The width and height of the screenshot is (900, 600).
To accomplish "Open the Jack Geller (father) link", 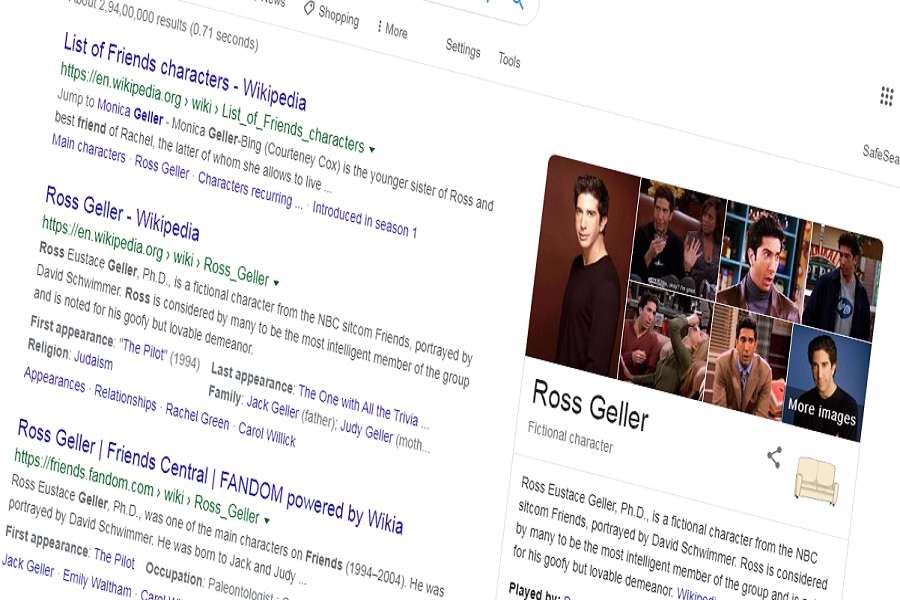I will pos(273,407).
